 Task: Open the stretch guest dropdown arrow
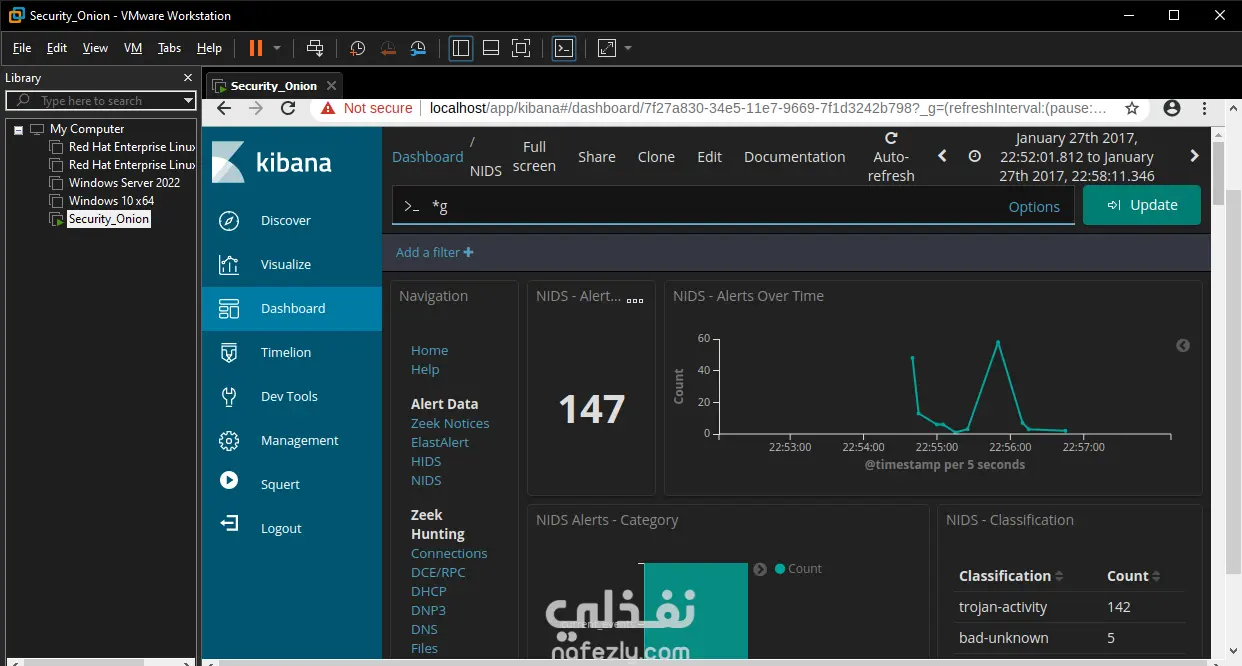[x=628, y=48]
